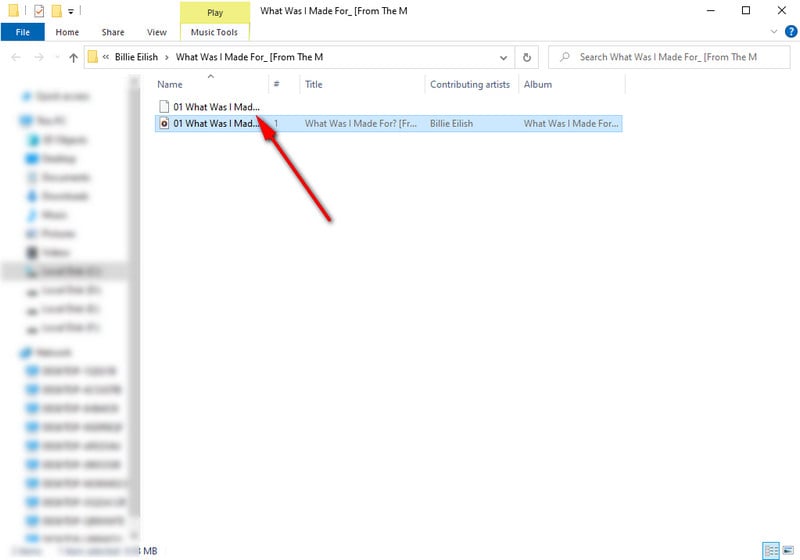Switch to the Large icons view layout
Image resolution: width=800 pixels, height=560 pixels.
tap(788, 551)
